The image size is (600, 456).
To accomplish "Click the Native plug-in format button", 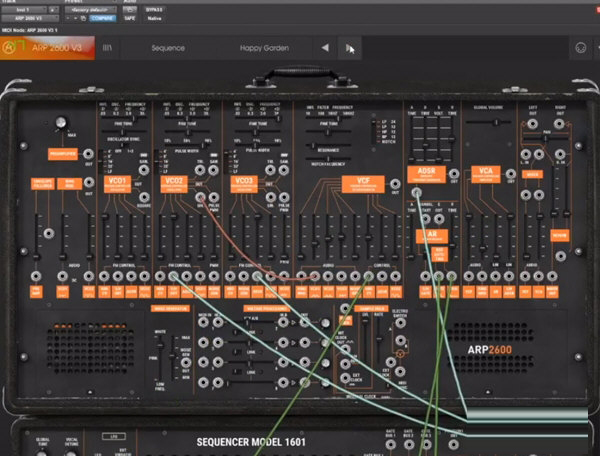I will [x=154, y=18].
